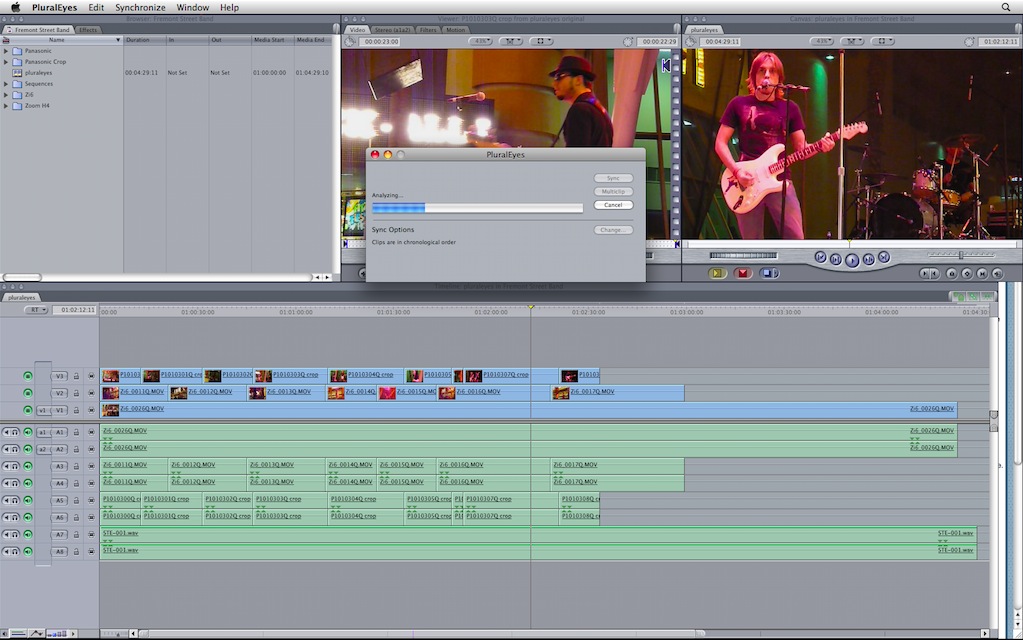Toggle Auto Select on track V3
Viewport: 1023px width, 640px height.
click(x=91, y=376)
